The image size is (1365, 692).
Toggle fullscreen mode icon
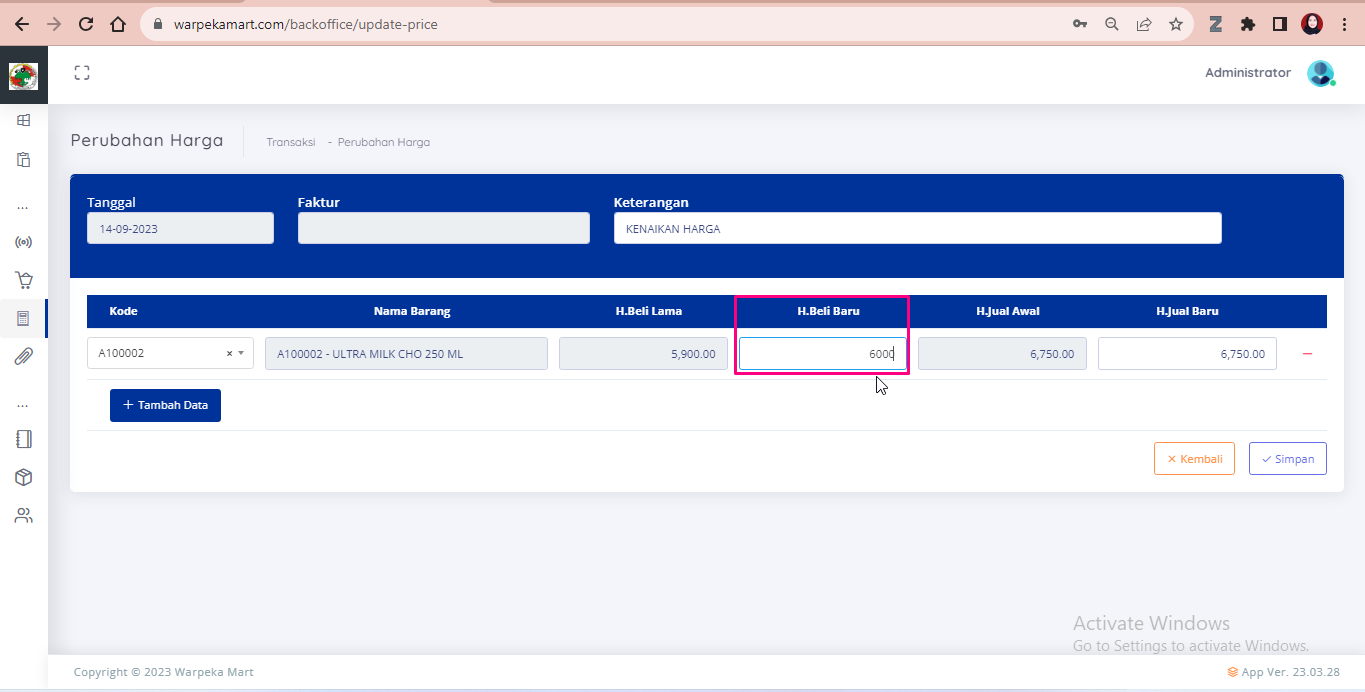click(82, 73)
